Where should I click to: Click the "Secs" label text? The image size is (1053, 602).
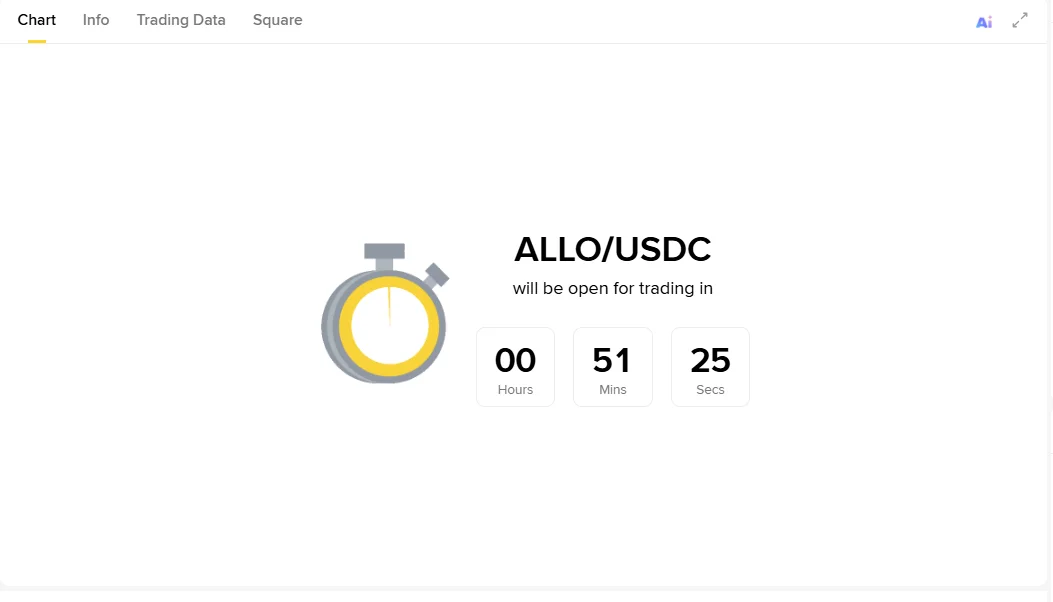click(710, 390)
